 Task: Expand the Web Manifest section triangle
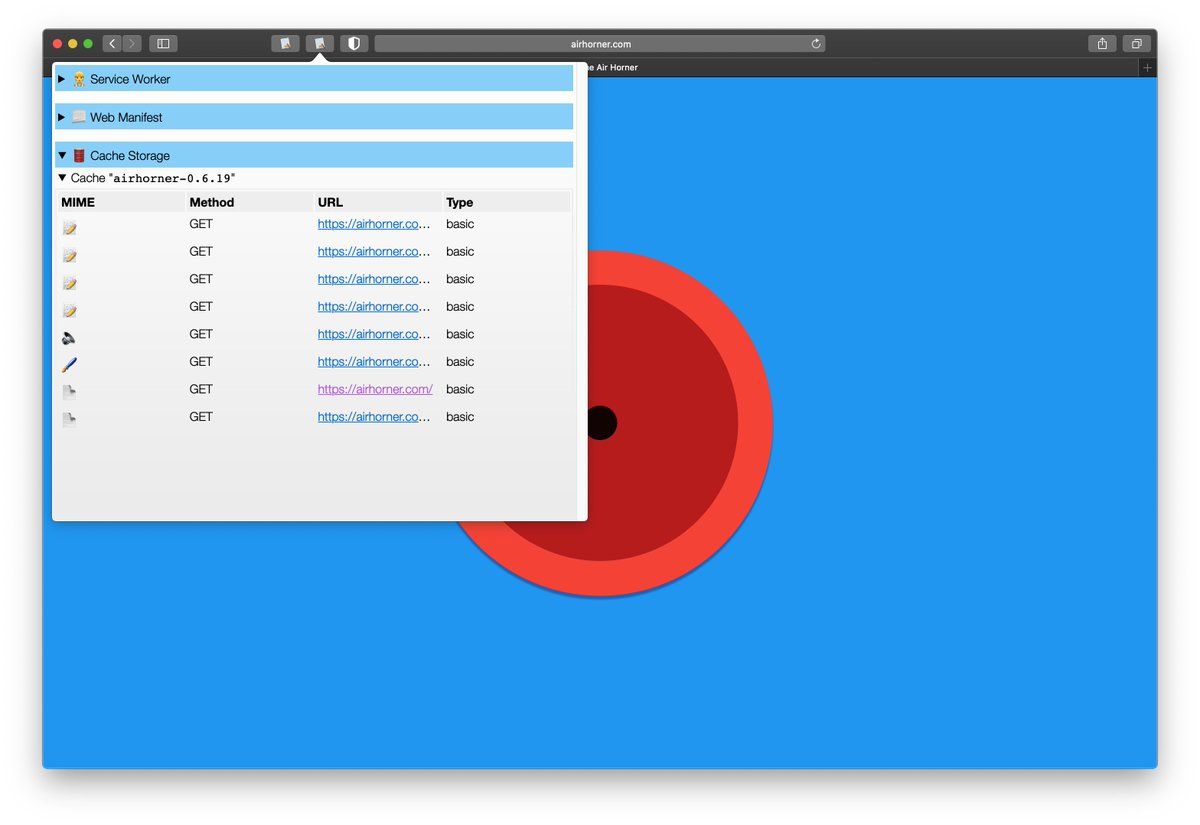click(62, 117)
